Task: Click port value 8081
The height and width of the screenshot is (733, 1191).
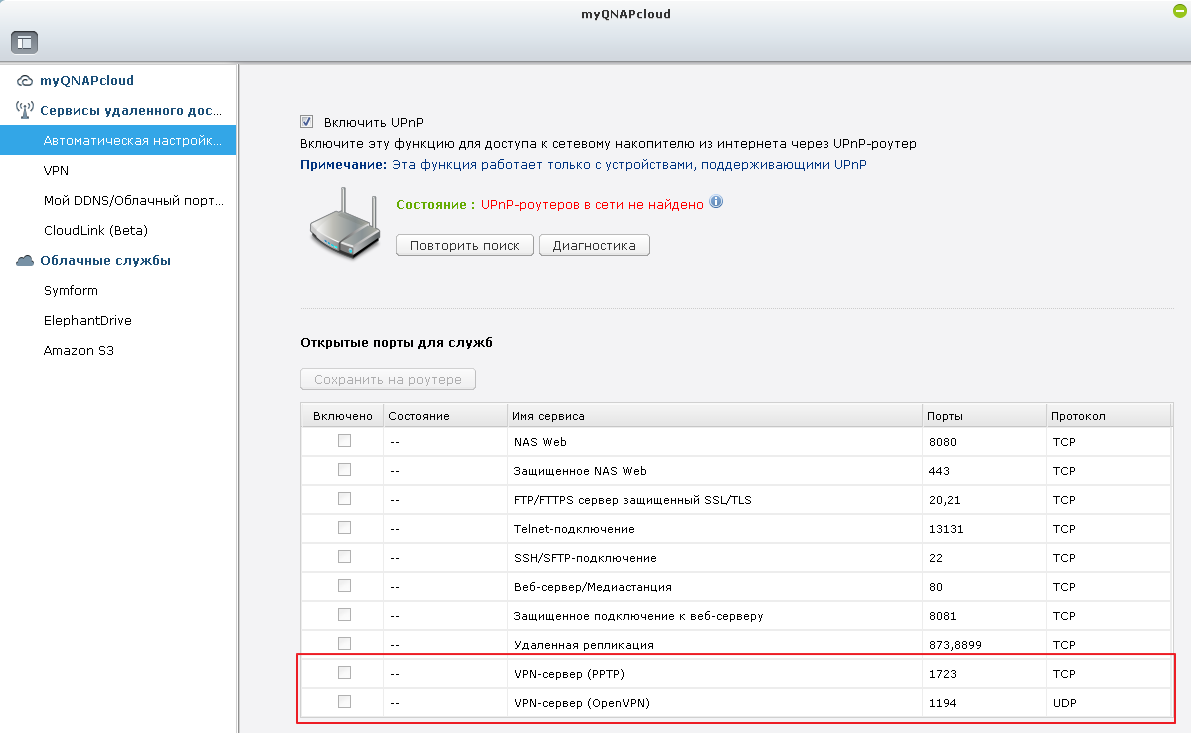Action: [943, 616]
